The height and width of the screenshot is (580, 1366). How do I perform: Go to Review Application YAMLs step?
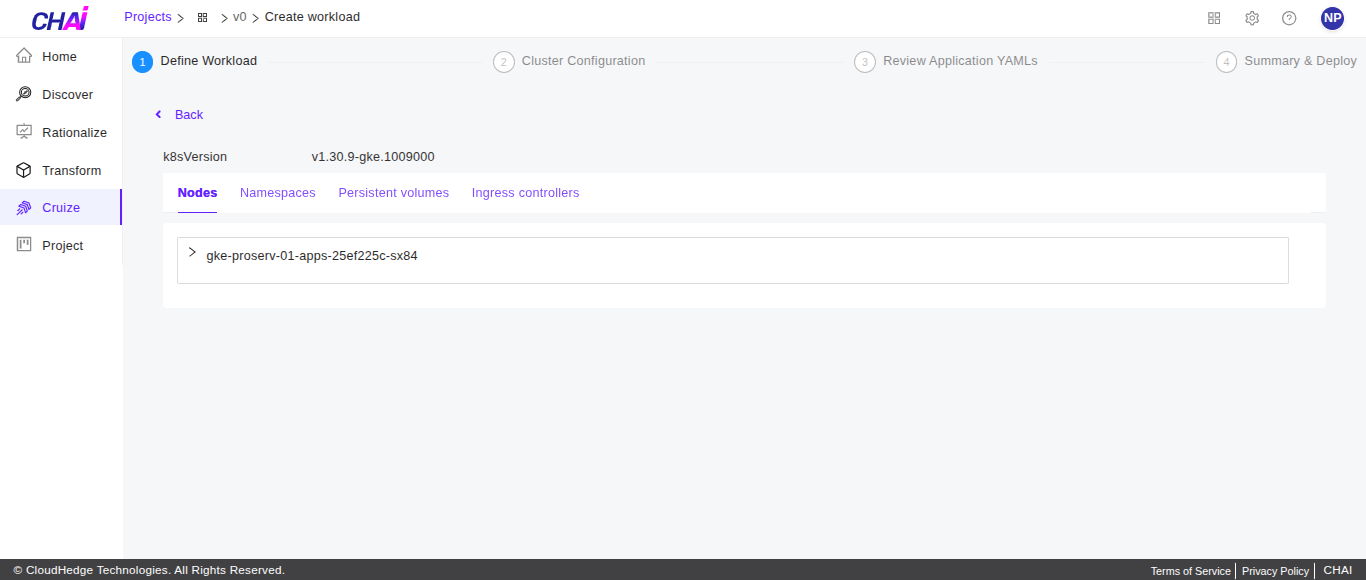(x=960, y=61)
